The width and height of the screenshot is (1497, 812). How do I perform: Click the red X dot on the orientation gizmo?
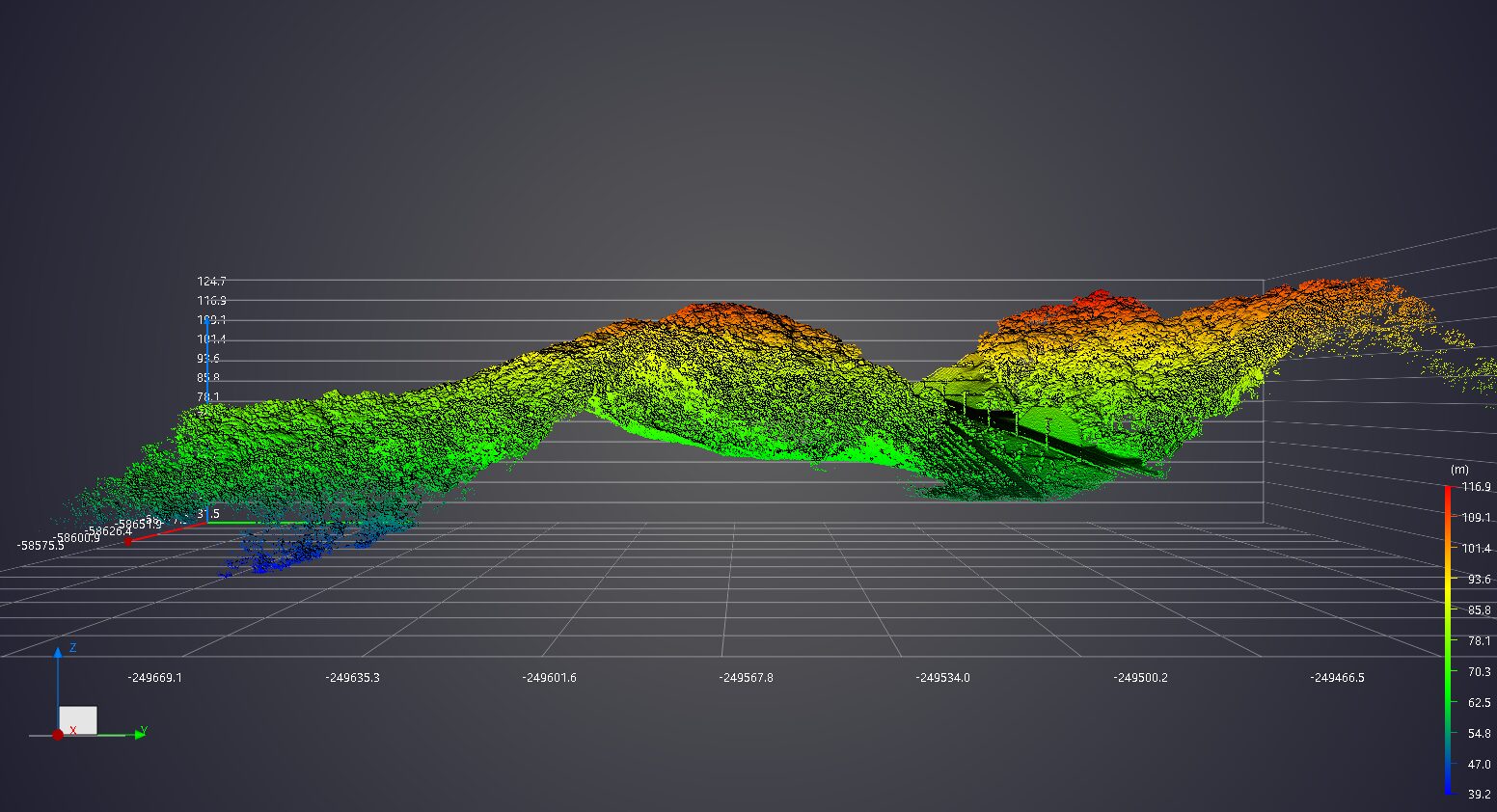pos(58,735)
